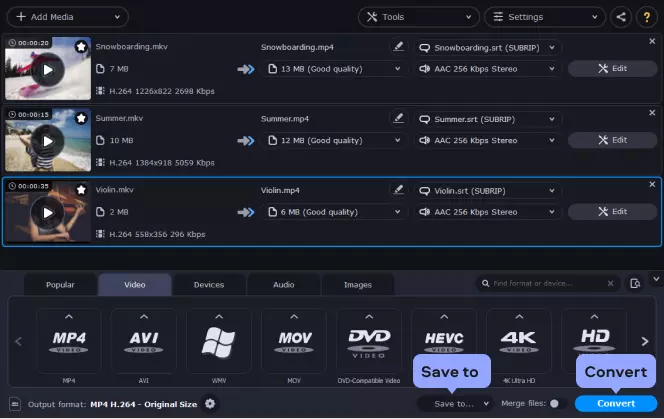Screen dimensions: 664x419
Task: Open Violin row AAC audio dropdown
Action: point(487,212)
